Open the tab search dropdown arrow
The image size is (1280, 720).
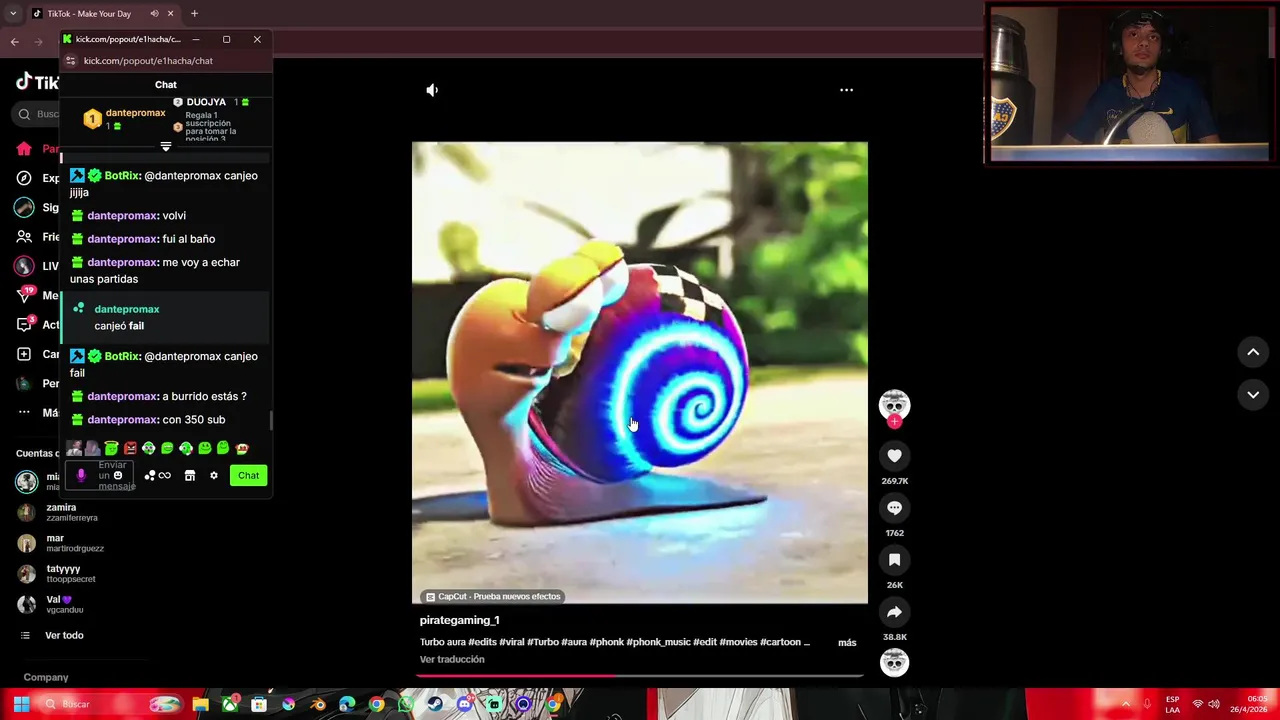coord(12,14)
